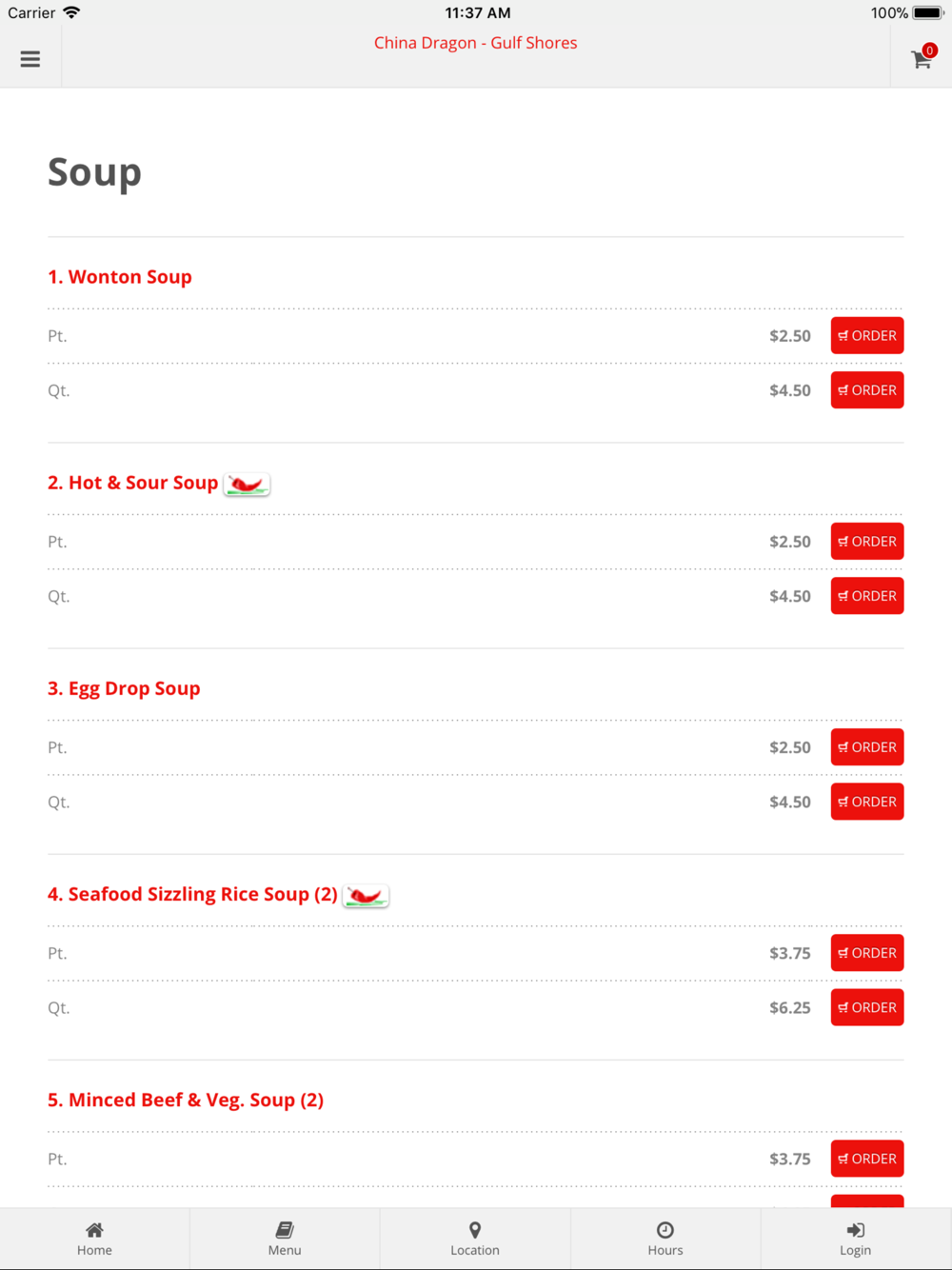Click the chili icon beside Seafood Sizzling Rice Soup
The height and width of the screenshot is (1270, 952).
point(366,896)
